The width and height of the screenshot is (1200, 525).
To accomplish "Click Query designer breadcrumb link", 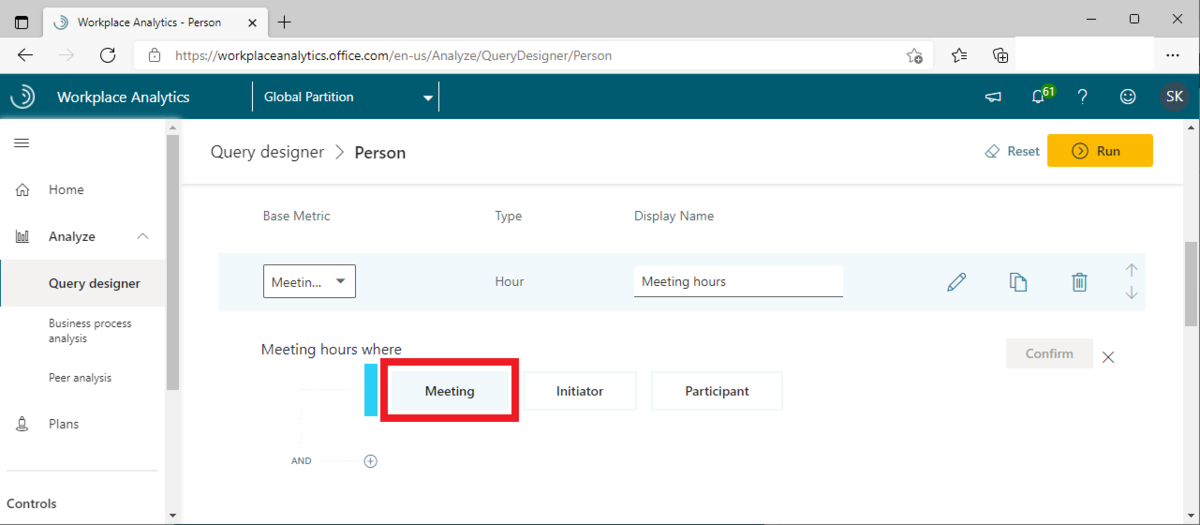I will tap(267, 152).
